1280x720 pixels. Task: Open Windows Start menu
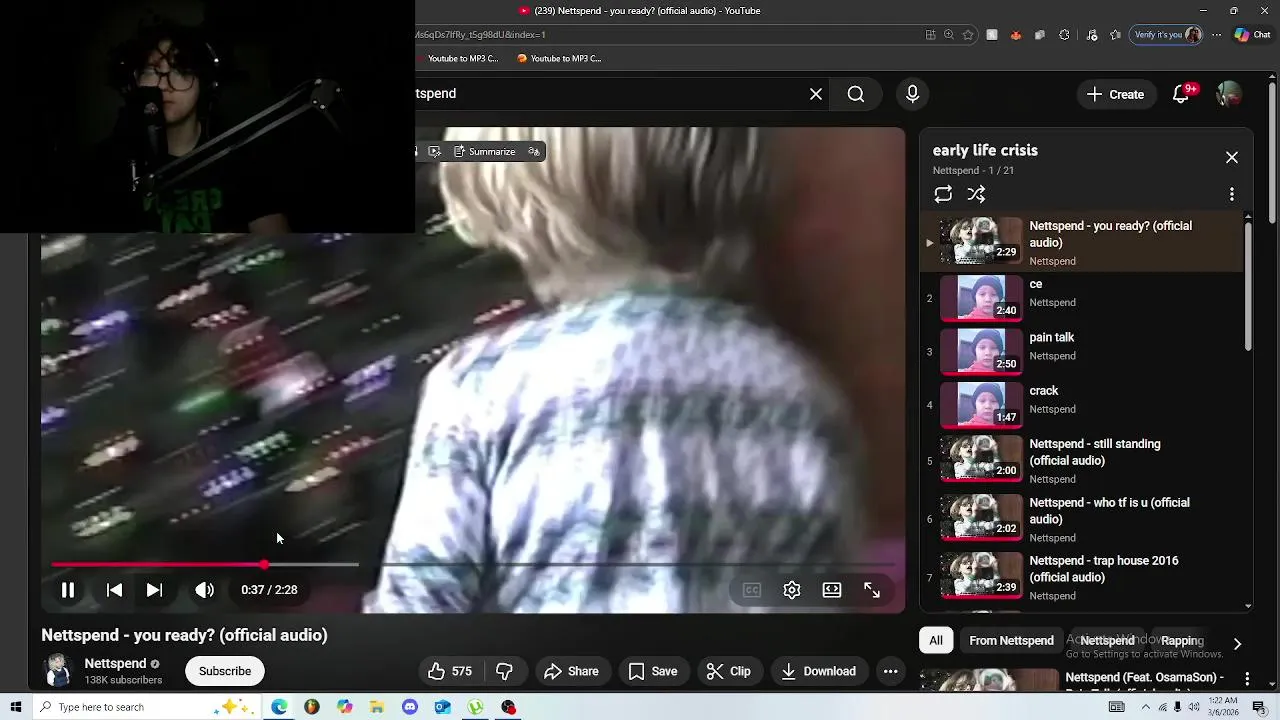pos(16,707)
